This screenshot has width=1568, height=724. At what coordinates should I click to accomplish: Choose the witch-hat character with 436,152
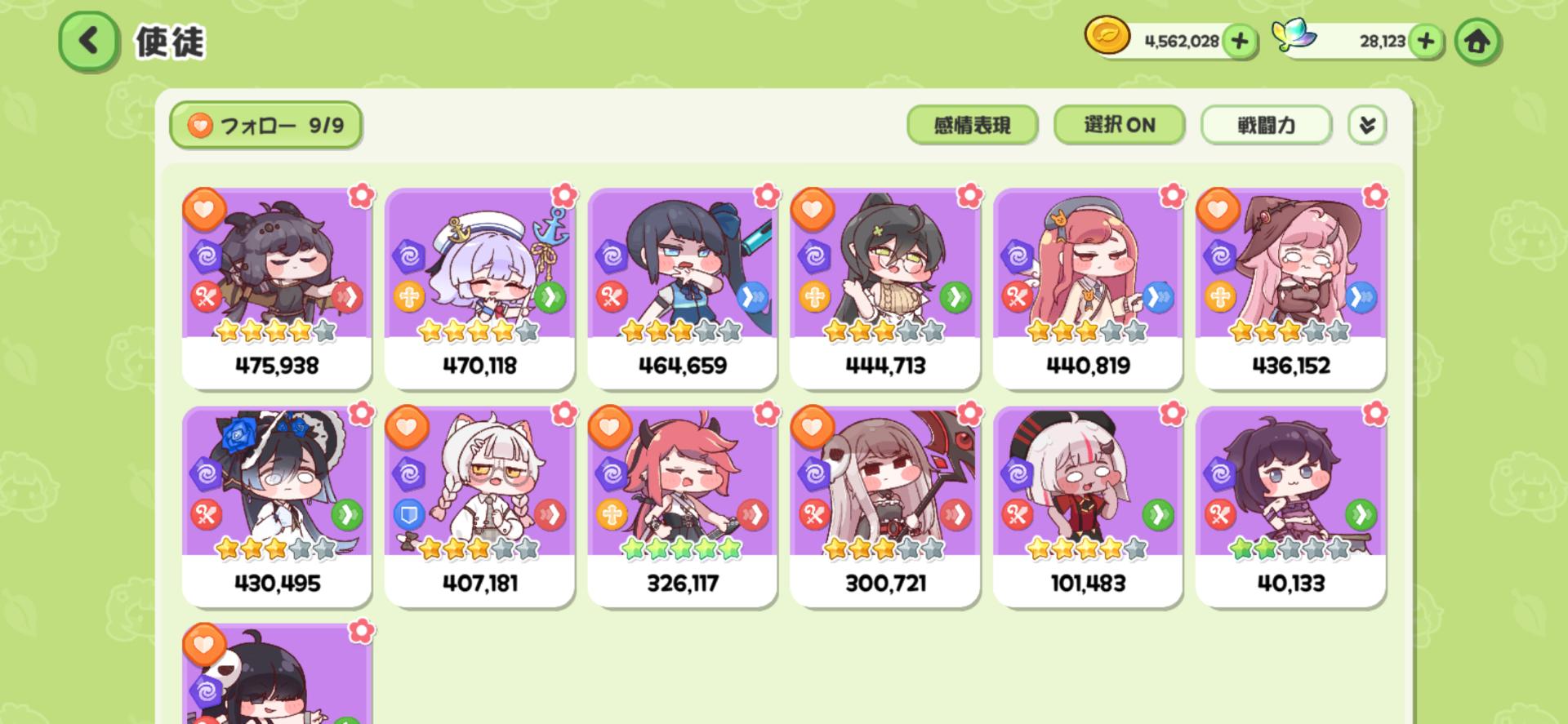click(x=1290, y=288)
